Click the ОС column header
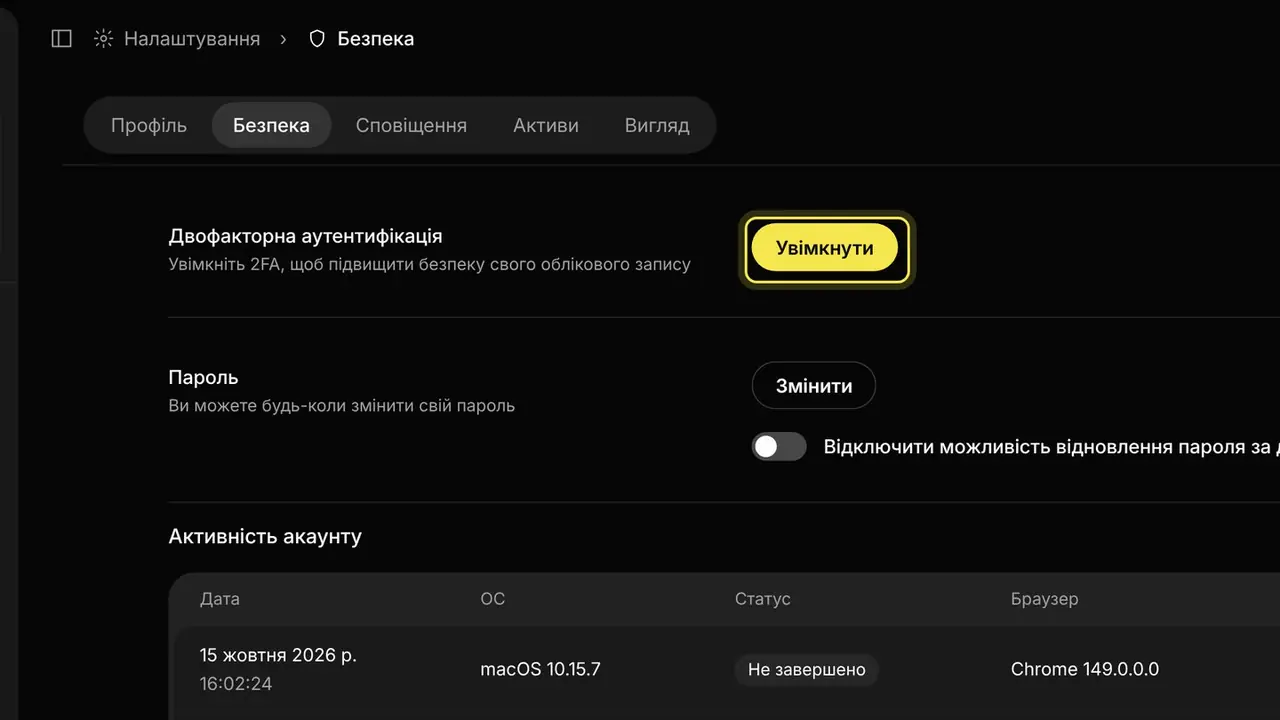The height and width of the screenshot is (720, 1280). (493, 599)
